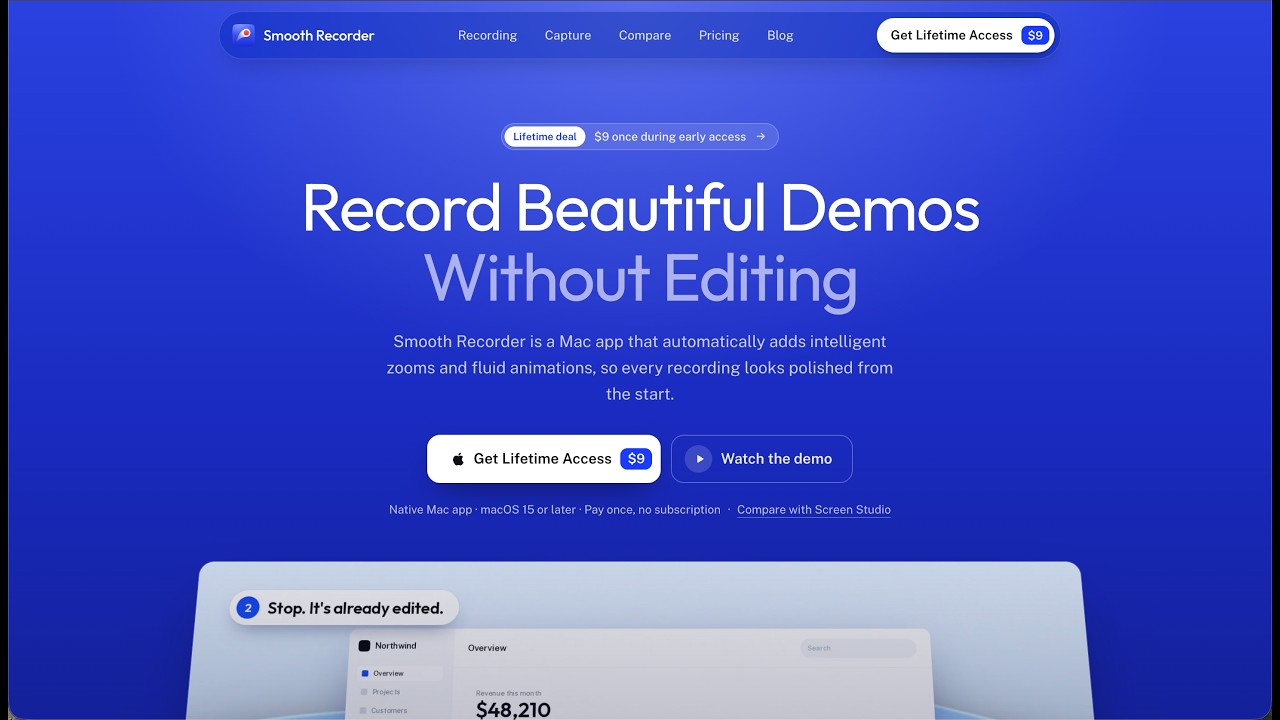Click the Smooth Recorder logo icon
Image resolution: width=1280 pixels, height=720 pixels.
[x=243, y=34]
